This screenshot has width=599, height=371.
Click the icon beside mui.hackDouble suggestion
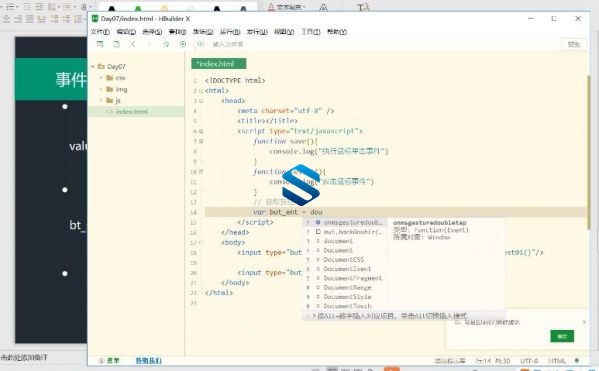[x=318, y=232]
